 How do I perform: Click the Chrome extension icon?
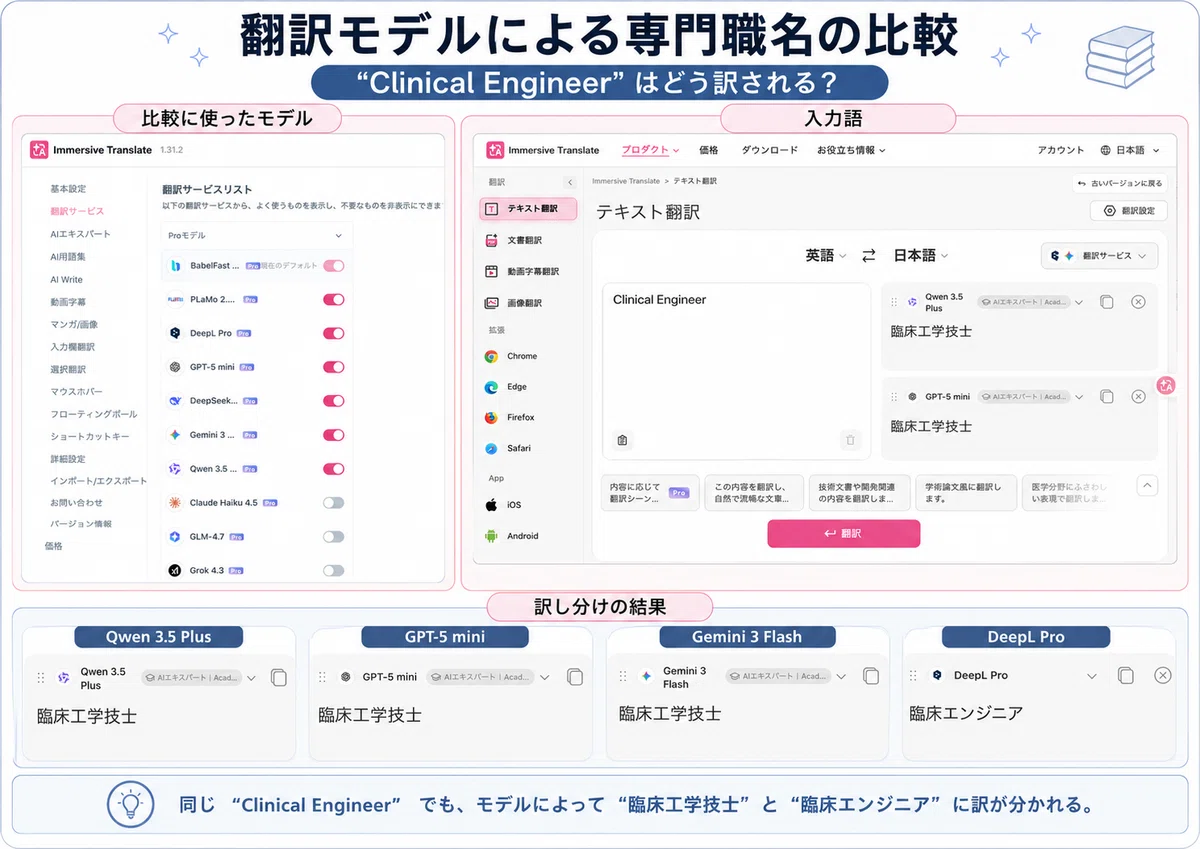pyautogui.click(x=491, y=356)
